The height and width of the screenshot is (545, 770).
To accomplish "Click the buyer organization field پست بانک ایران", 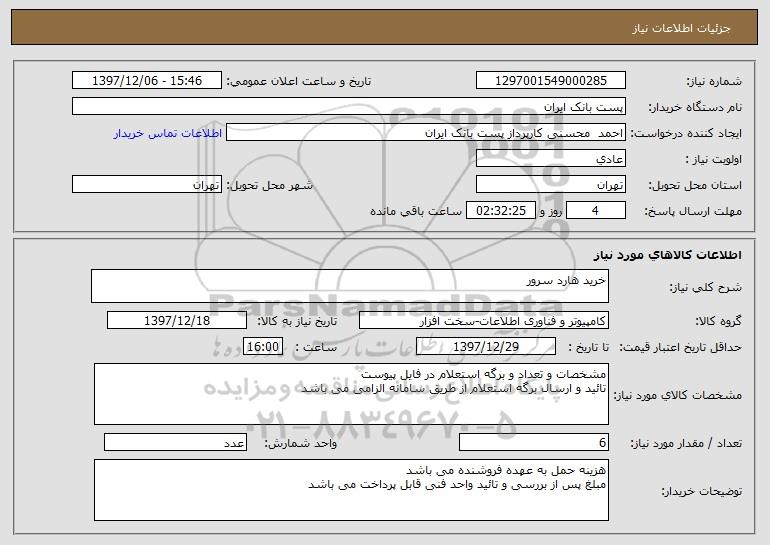I will pos(349,106).
